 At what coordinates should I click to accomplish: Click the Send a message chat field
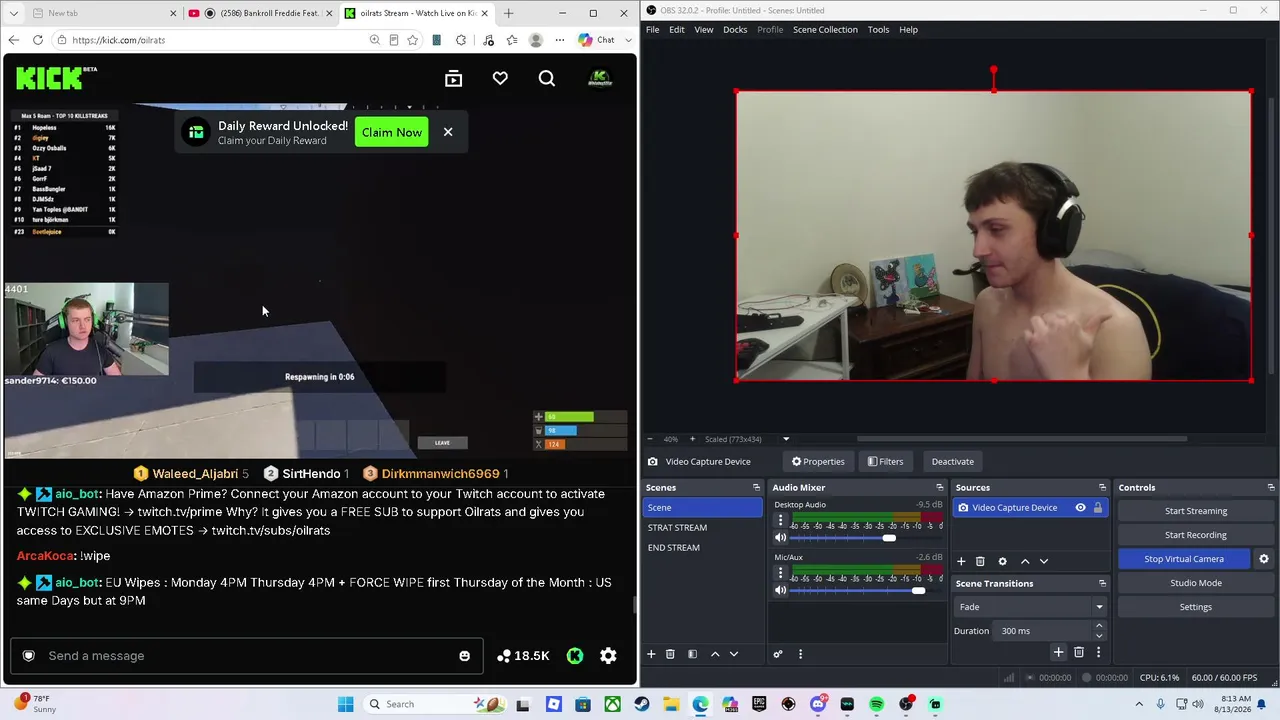[x=246, y=656]
